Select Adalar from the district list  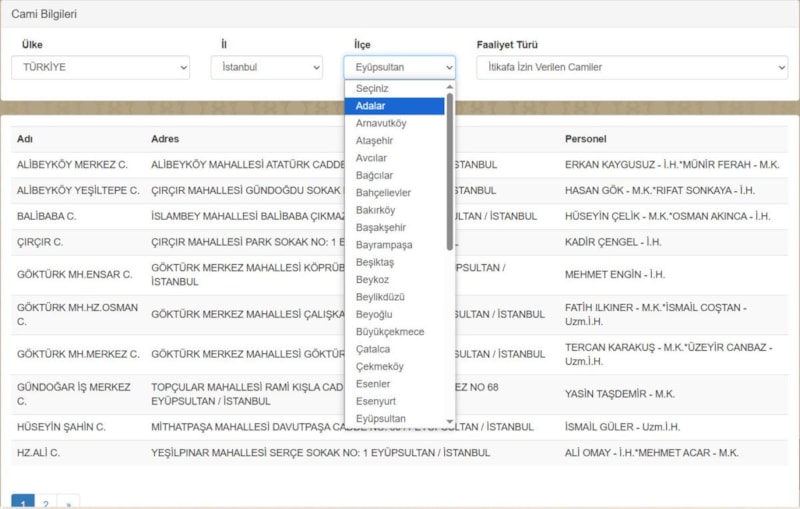coord(394,106)
